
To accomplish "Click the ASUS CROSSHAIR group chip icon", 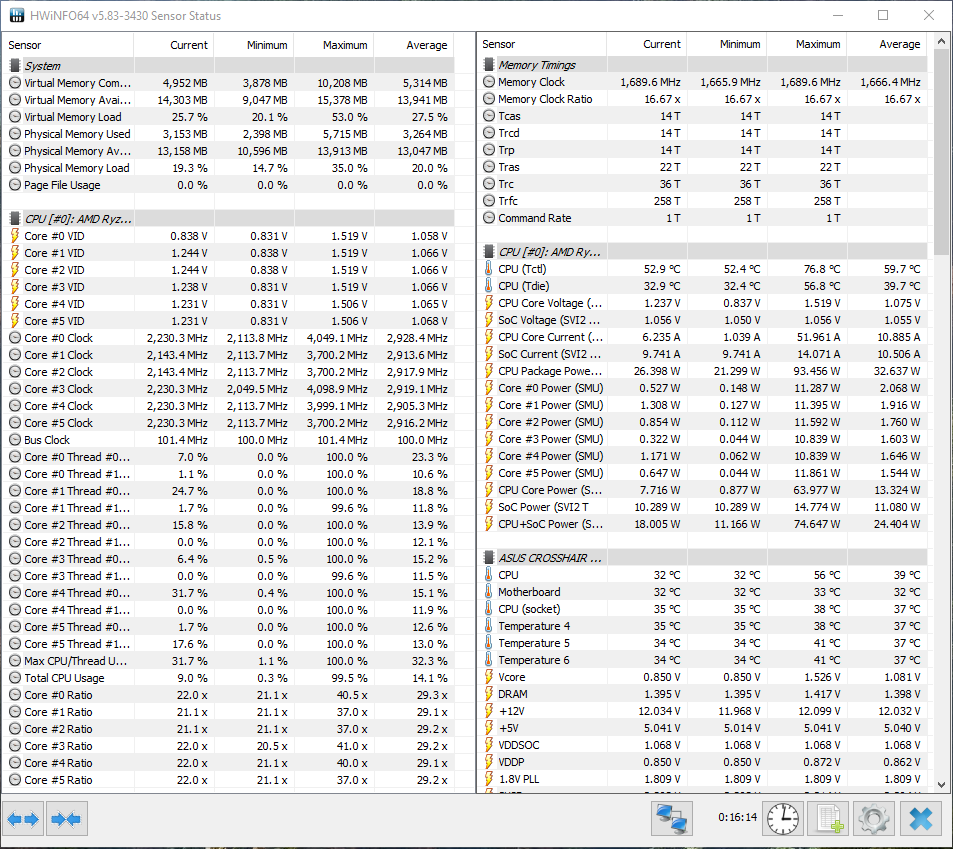I will [489, 557].
